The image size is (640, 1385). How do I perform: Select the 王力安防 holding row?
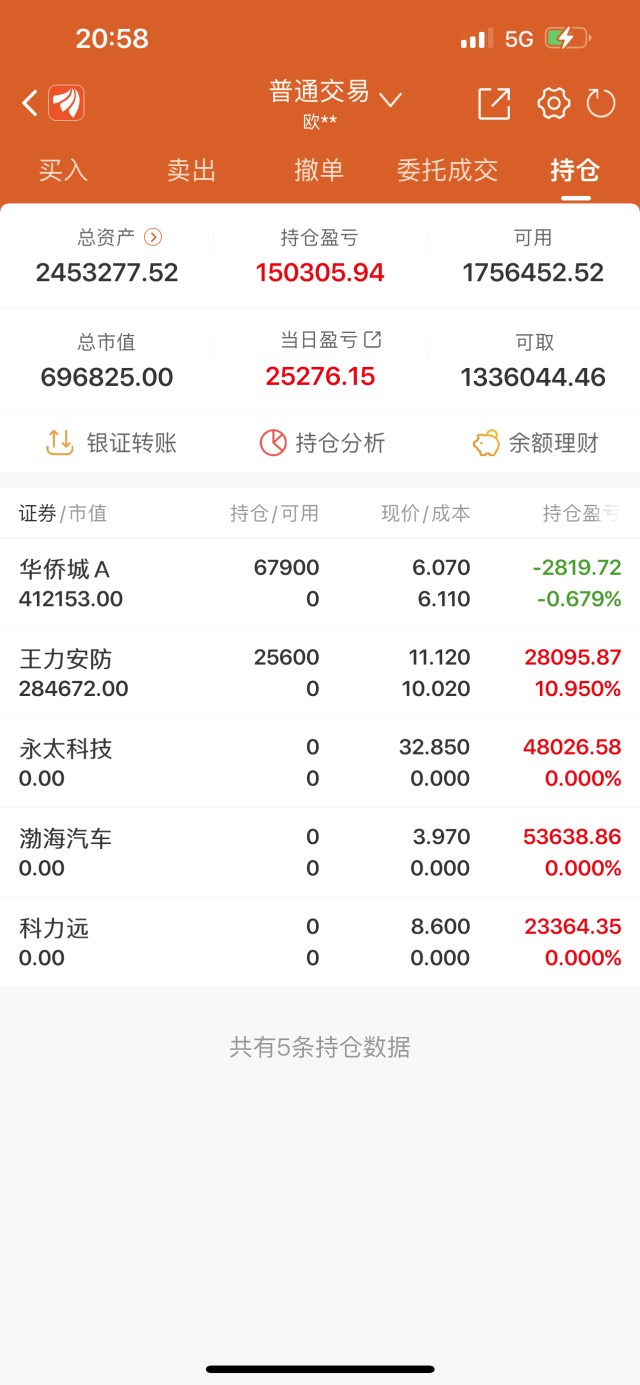320,673
